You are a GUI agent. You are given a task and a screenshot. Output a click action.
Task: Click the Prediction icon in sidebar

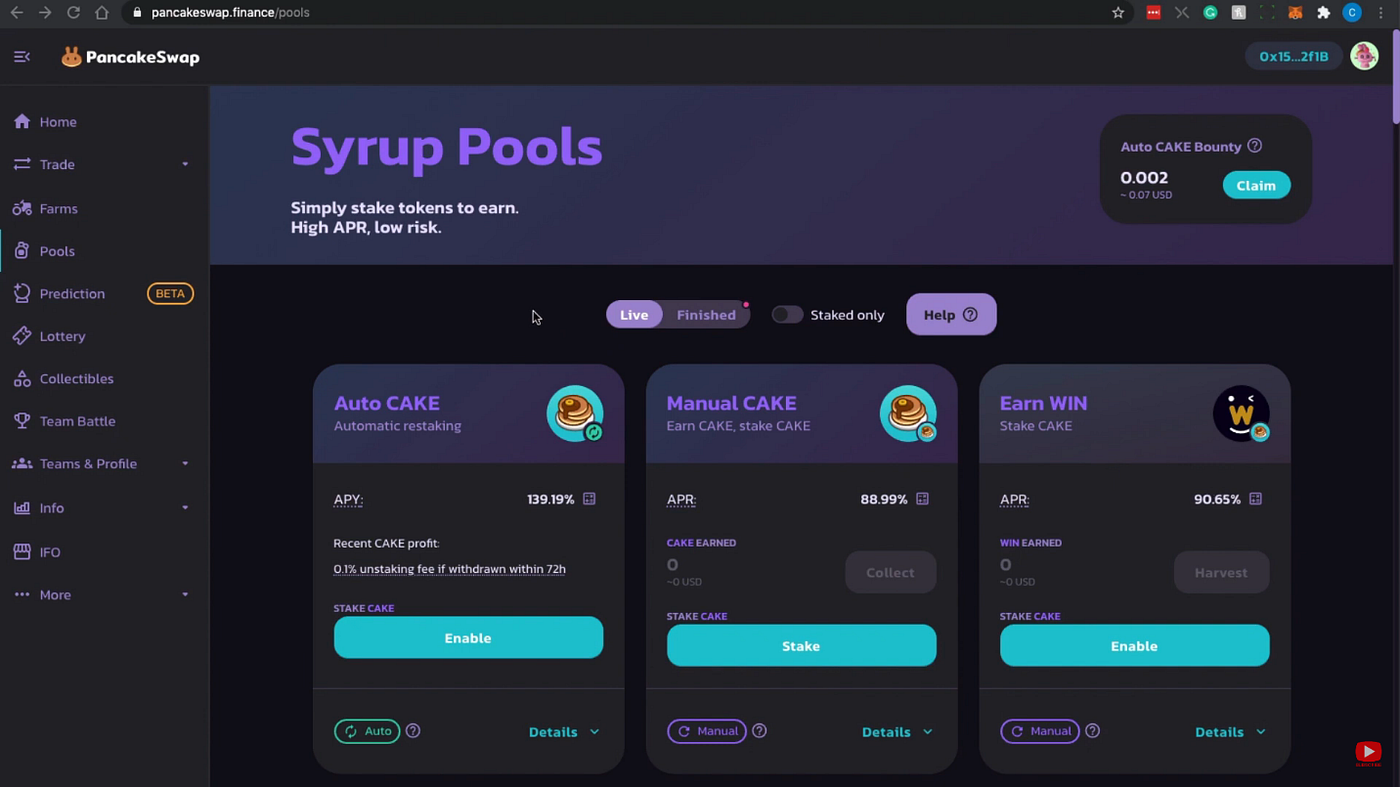click(22, 293)
